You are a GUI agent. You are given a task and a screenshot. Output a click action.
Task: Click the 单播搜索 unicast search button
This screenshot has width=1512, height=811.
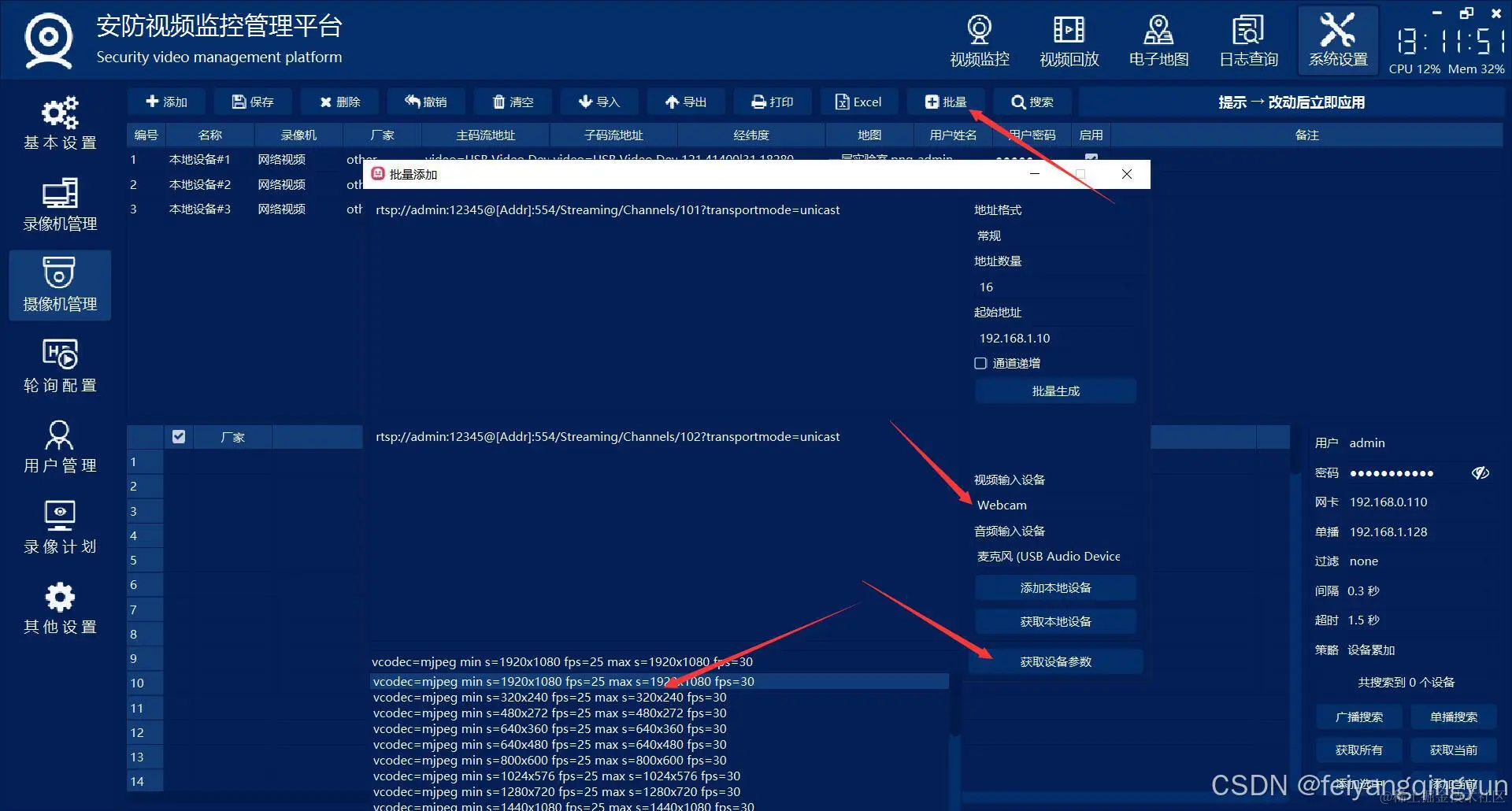(x=1454, y=717)
